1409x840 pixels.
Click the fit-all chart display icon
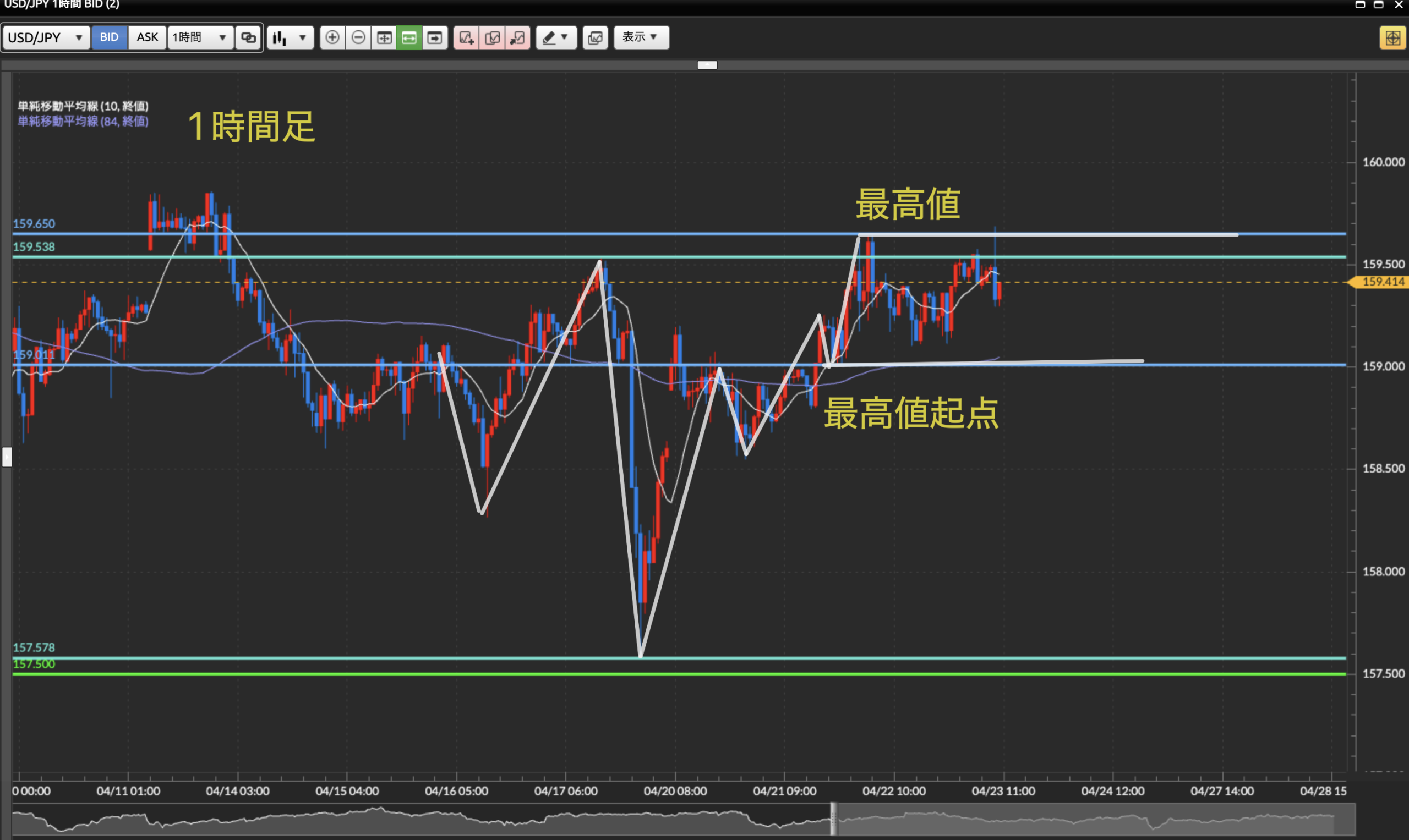384,37
